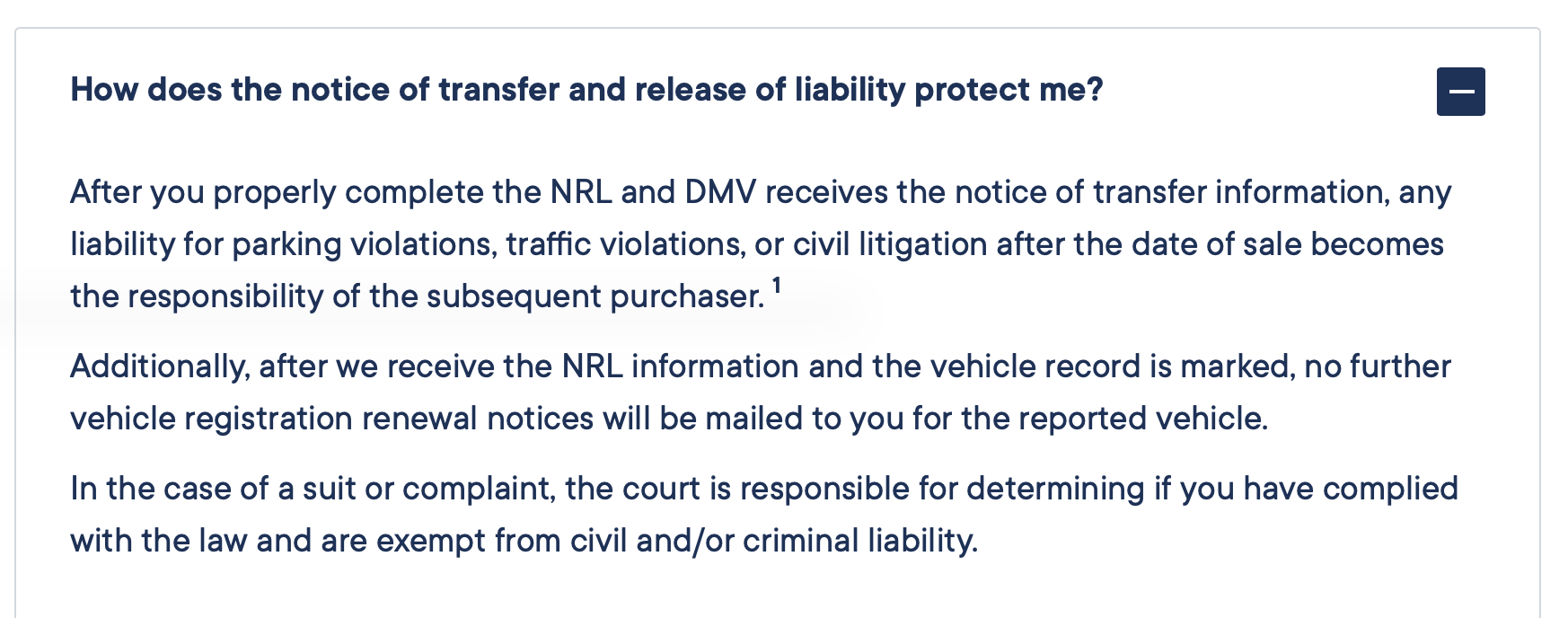Click the word 'DMV' in the first paragraph

coord(720,192)
